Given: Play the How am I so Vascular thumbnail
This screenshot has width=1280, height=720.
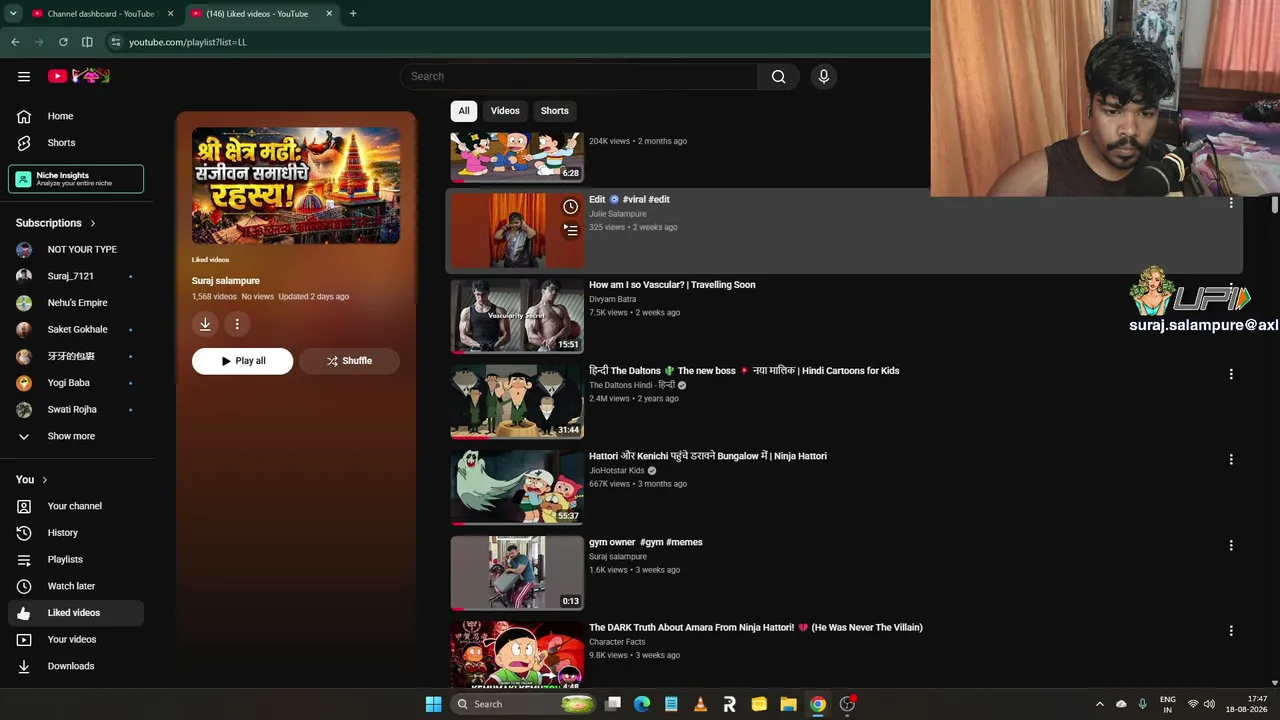Looking at the screenshot, I should 517,316.
